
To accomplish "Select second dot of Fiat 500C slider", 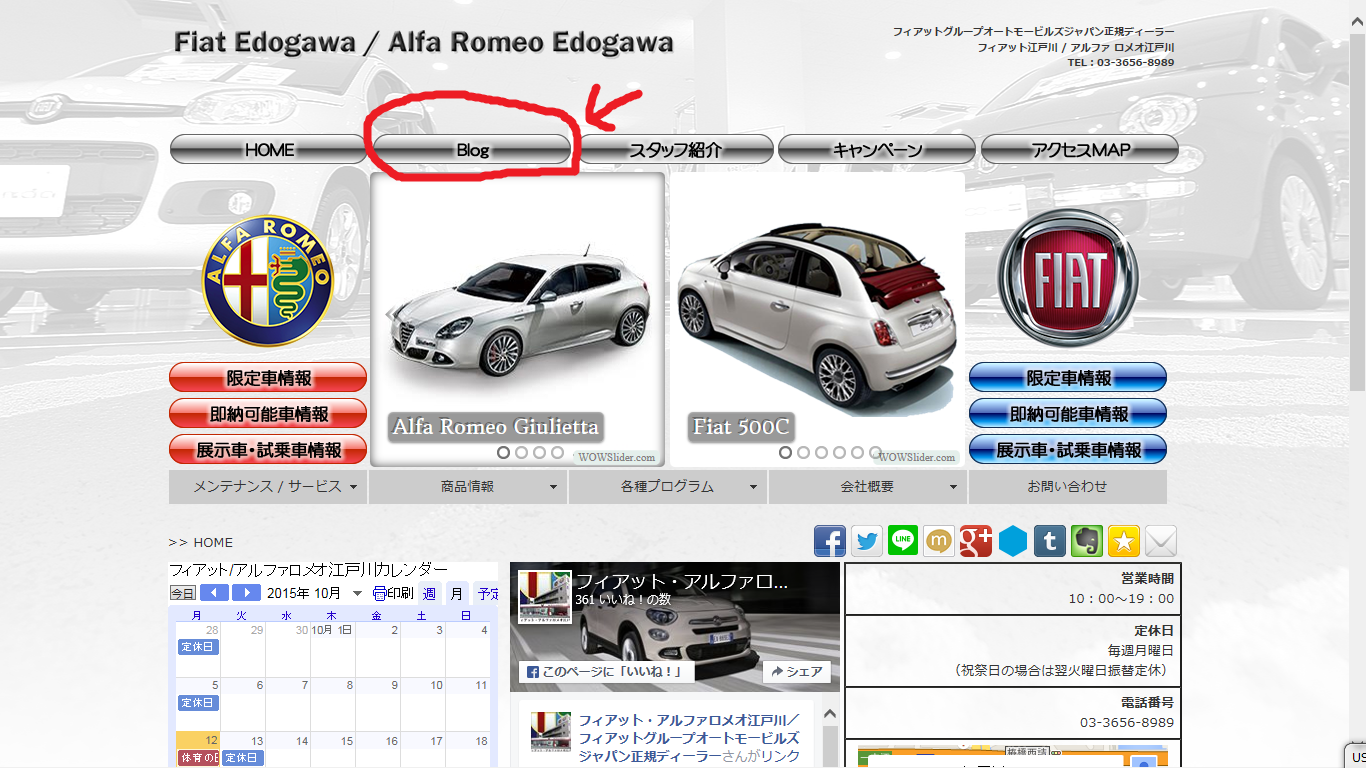I will (804, 453).
